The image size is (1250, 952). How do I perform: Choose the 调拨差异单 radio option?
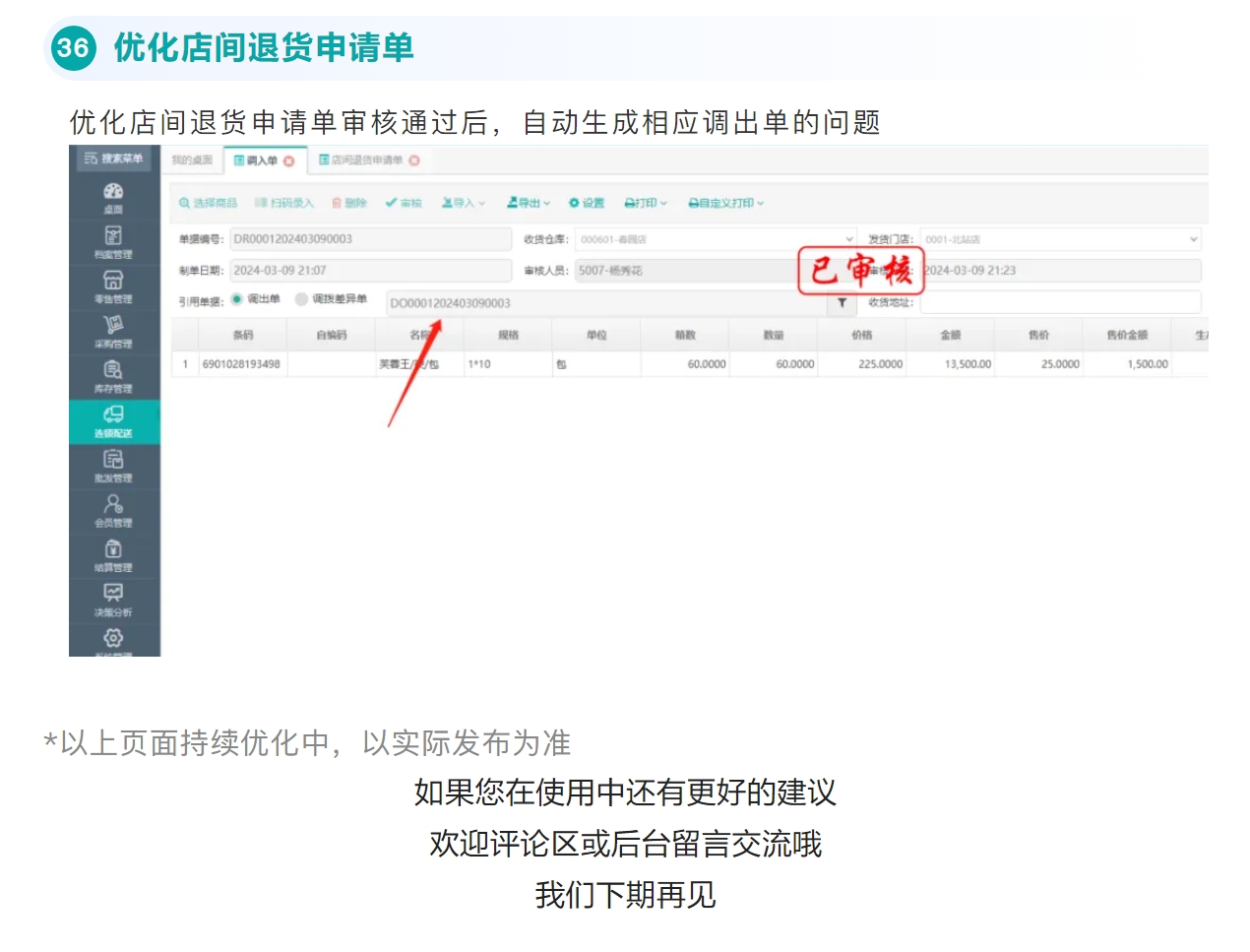301,302
